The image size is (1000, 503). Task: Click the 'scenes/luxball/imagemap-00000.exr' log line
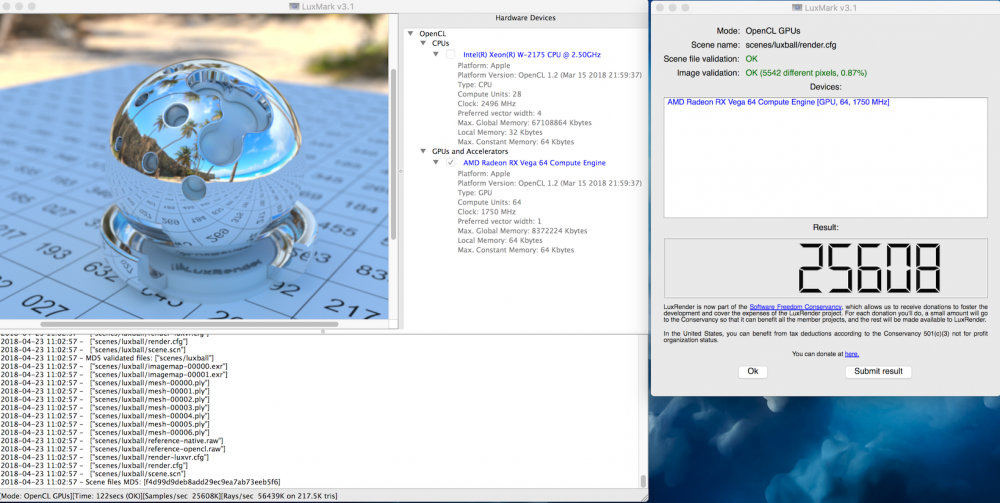(x=114, y=367)
